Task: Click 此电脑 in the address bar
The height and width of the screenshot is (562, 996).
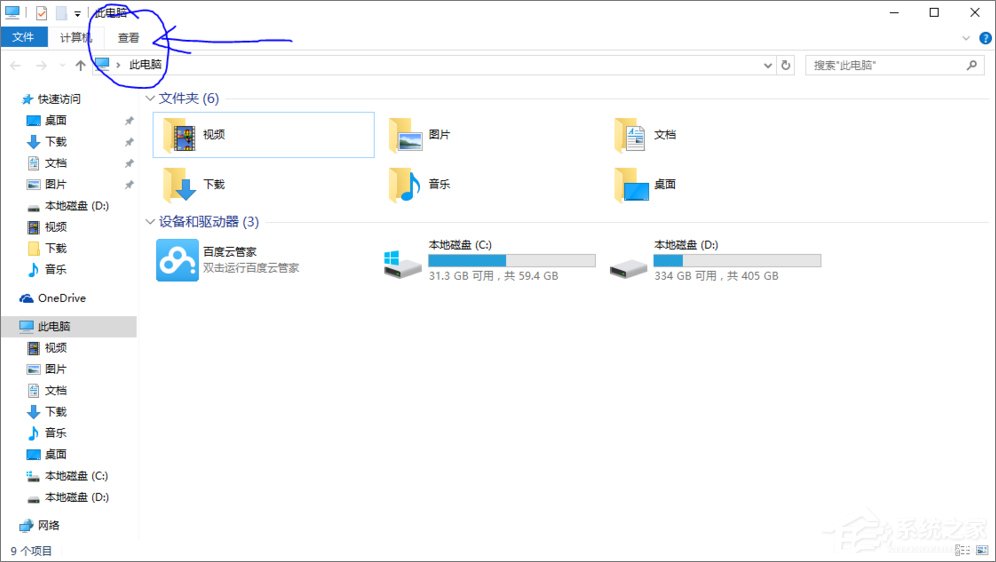Action: pyautogui.click(x=145, y=65)
